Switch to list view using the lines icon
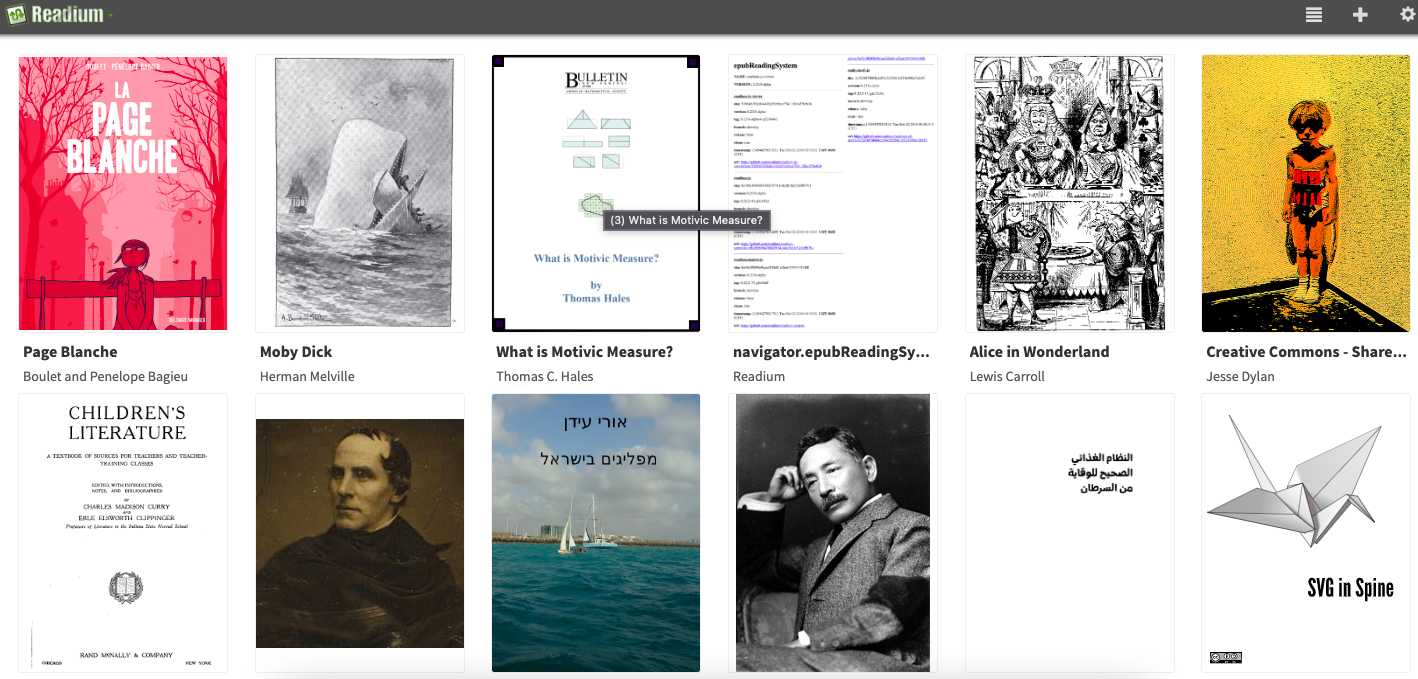 tap(1313, 15)
